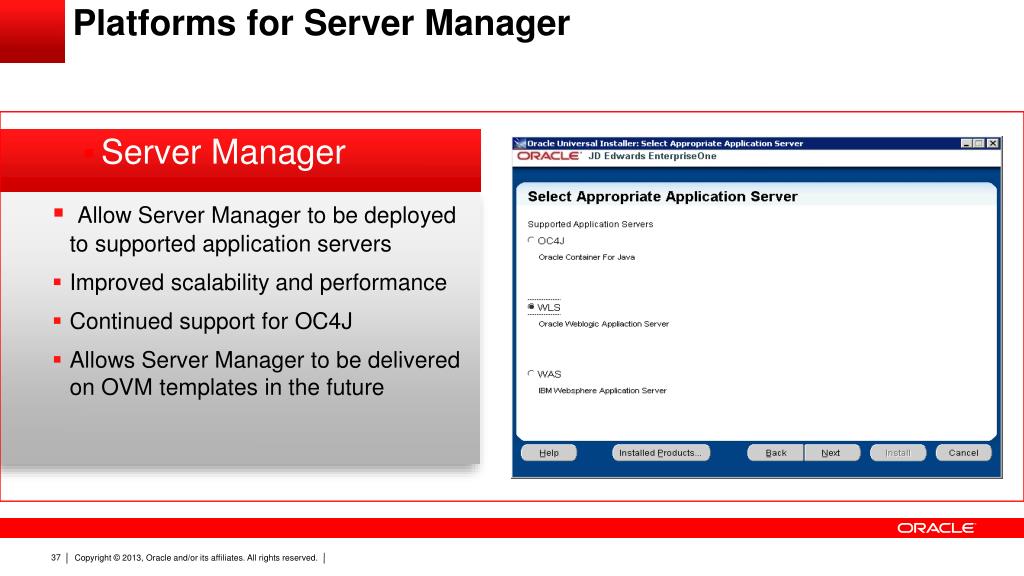Close the Oracle Universal Installer window

click(993, 143)
